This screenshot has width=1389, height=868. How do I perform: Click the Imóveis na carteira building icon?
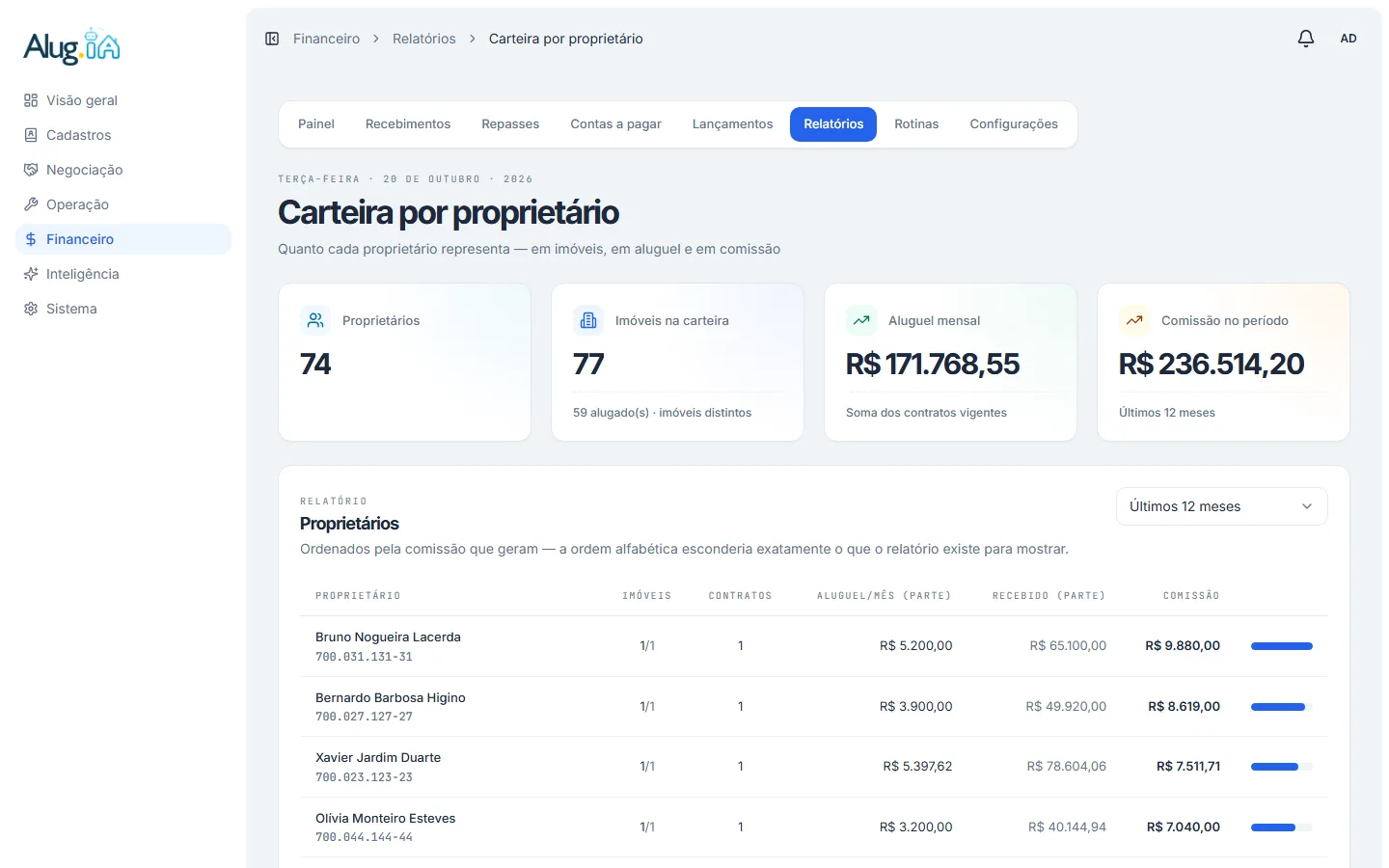pyautogui.click(x=588, y=320)
